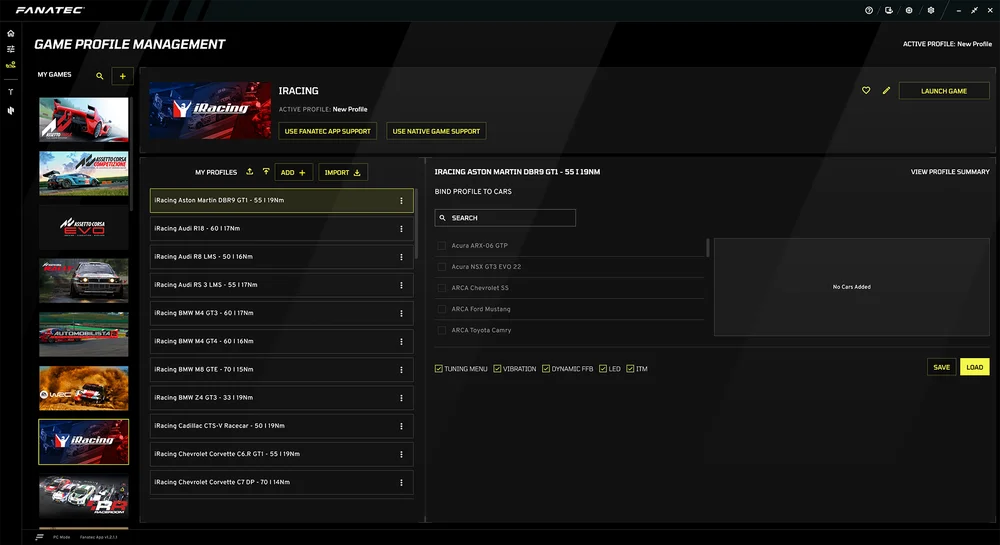
Task: Import a profile with IMPORT button
Action: coord(342,172)
